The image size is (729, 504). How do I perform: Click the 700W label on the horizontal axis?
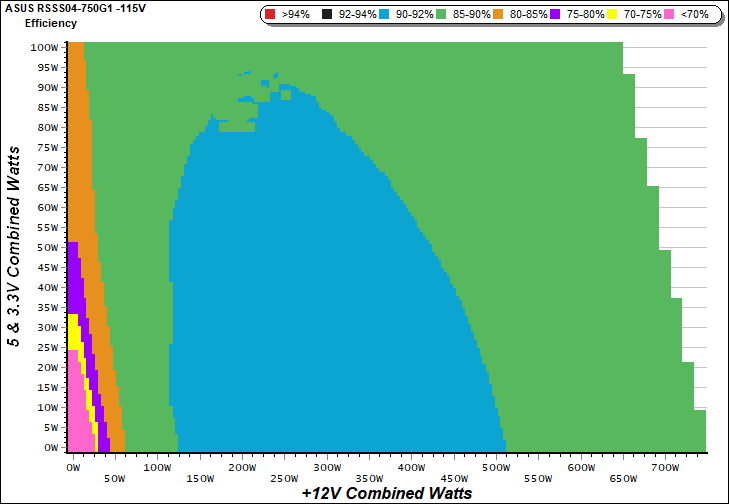[665, 467]
